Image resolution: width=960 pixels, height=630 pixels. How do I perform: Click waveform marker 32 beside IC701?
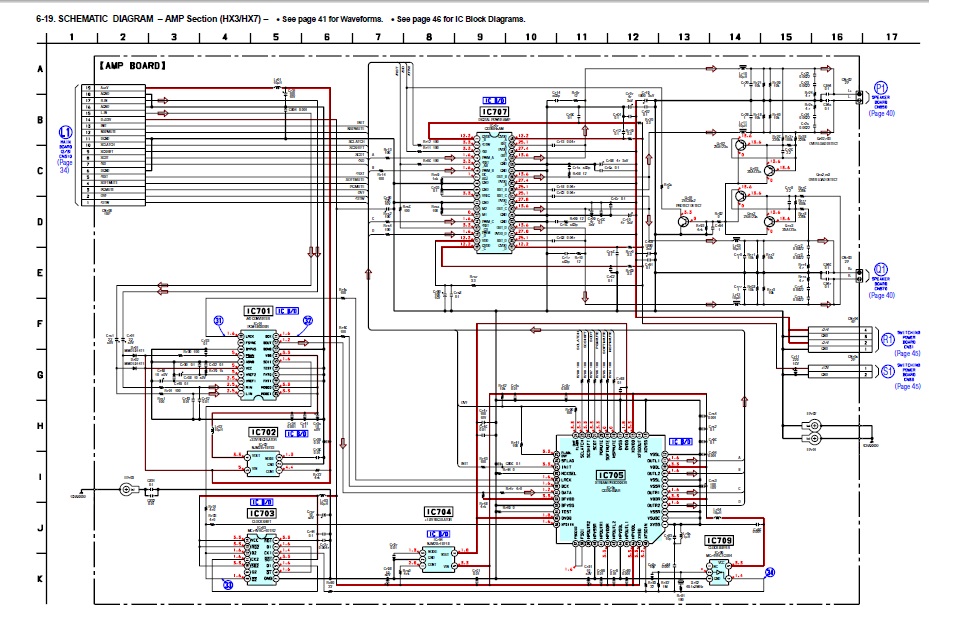(308, 320)
